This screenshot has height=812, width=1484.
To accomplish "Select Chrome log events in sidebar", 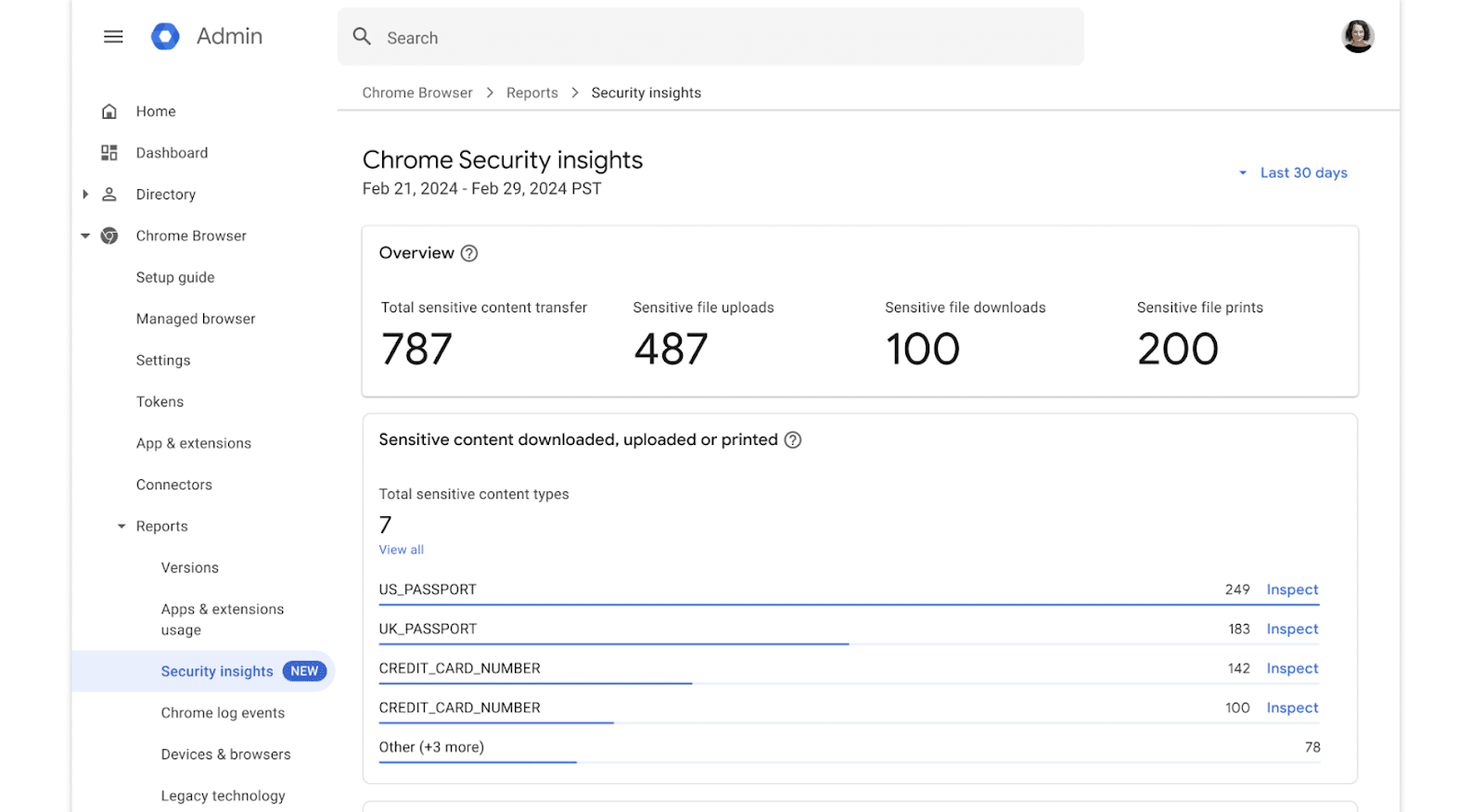I will click(x=223, y=713).
